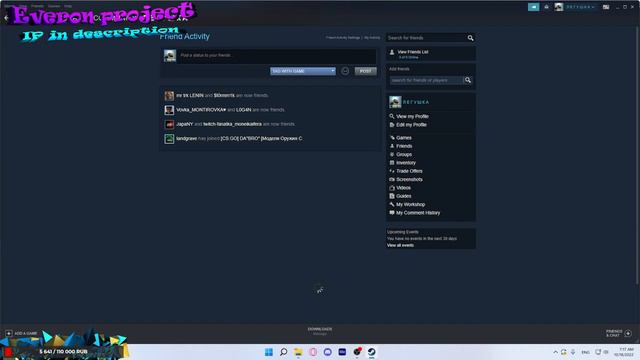The width and height of the screenshot is (640, 360).
Task: Open twitch-fanatka_monekaitera profile name
Action: [232, 124]
